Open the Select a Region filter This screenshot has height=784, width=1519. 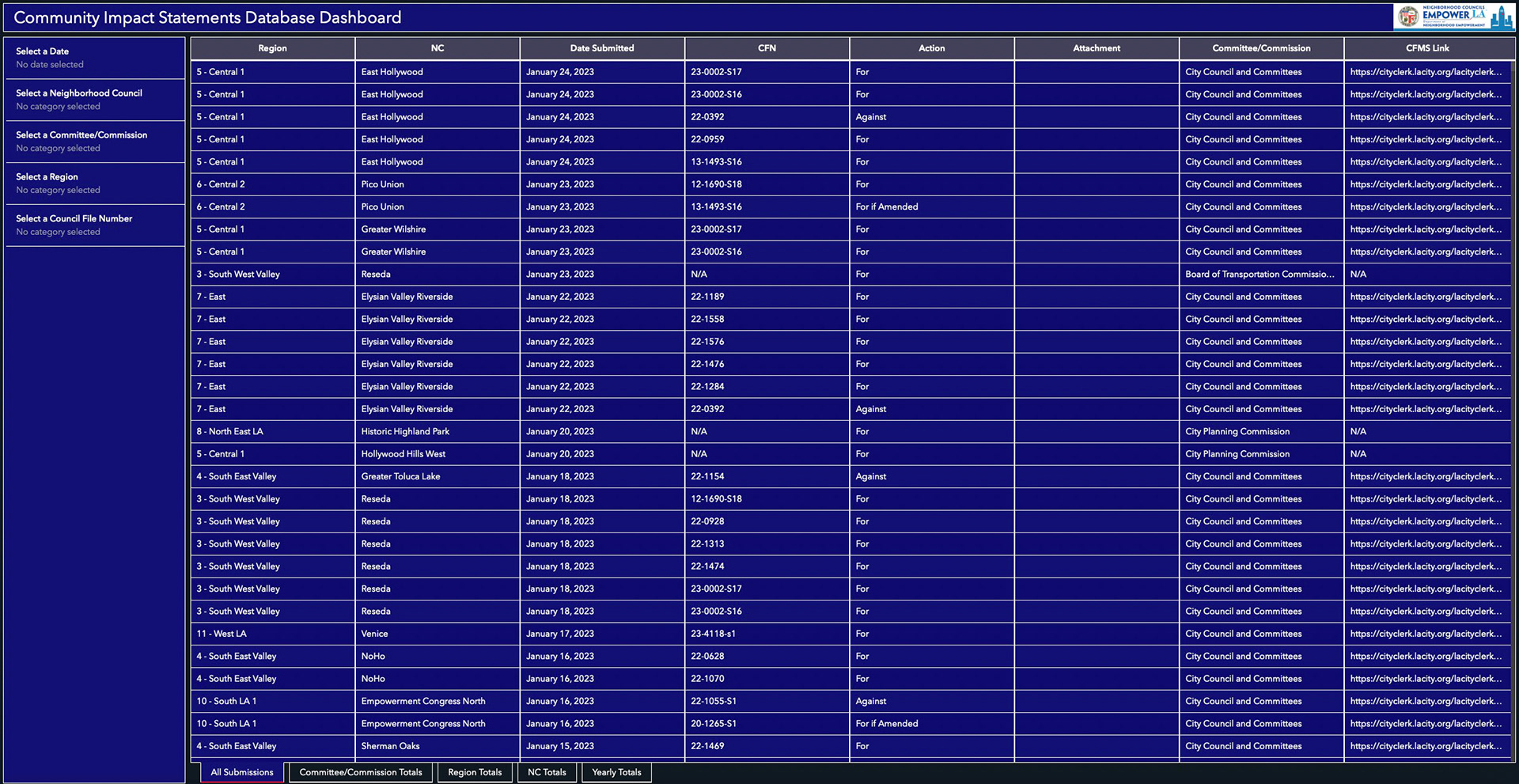tap(95, 184)
